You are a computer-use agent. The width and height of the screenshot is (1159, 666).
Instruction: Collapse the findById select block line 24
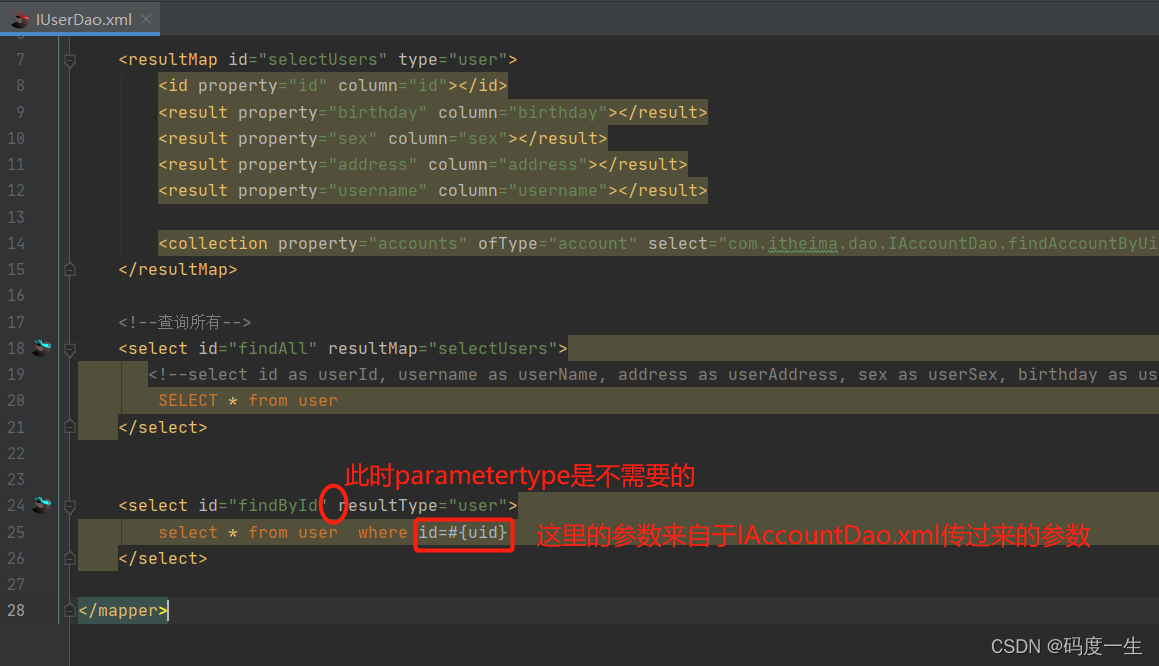pyautogui.click(x=69, y=506)
